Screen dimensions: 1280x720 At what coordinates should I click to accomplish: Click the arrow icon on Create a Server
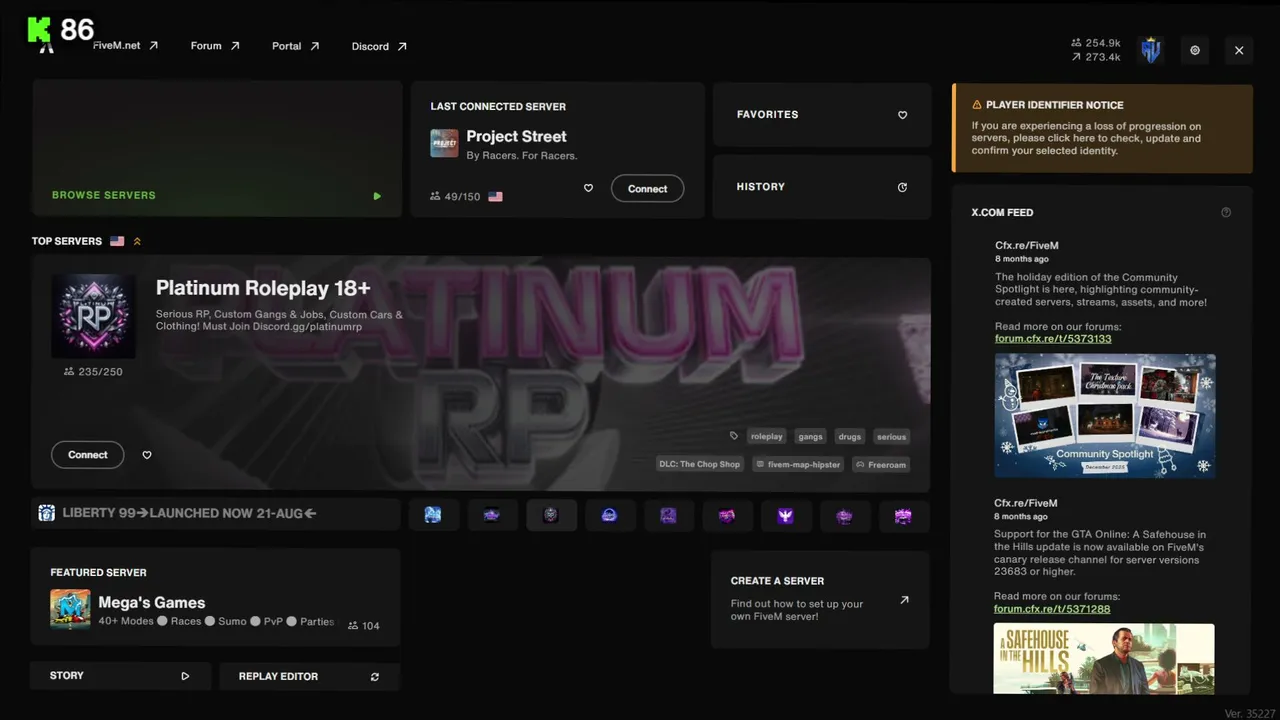904,600
